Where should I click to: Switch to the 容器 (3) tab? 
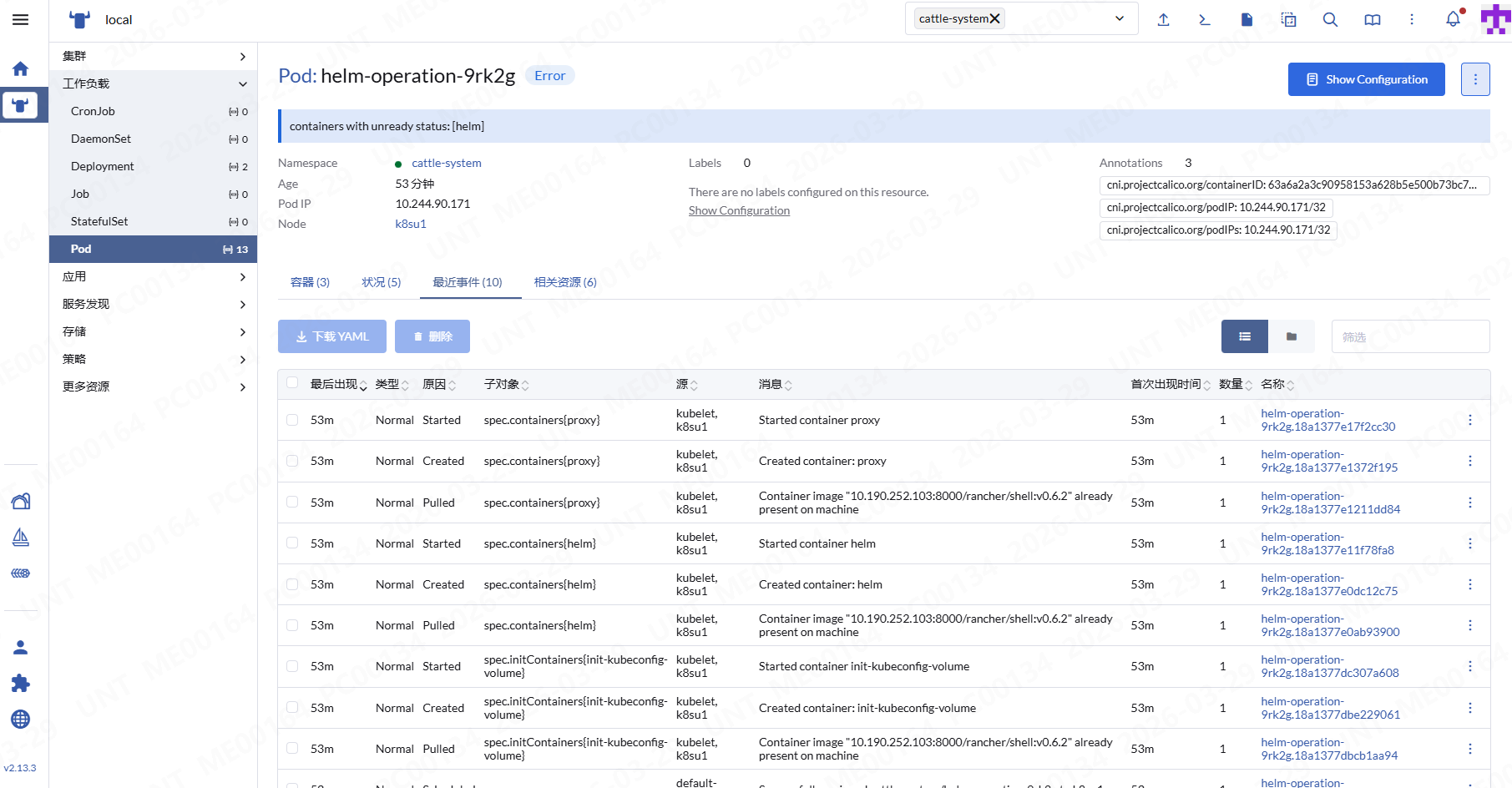coord(310,282)
